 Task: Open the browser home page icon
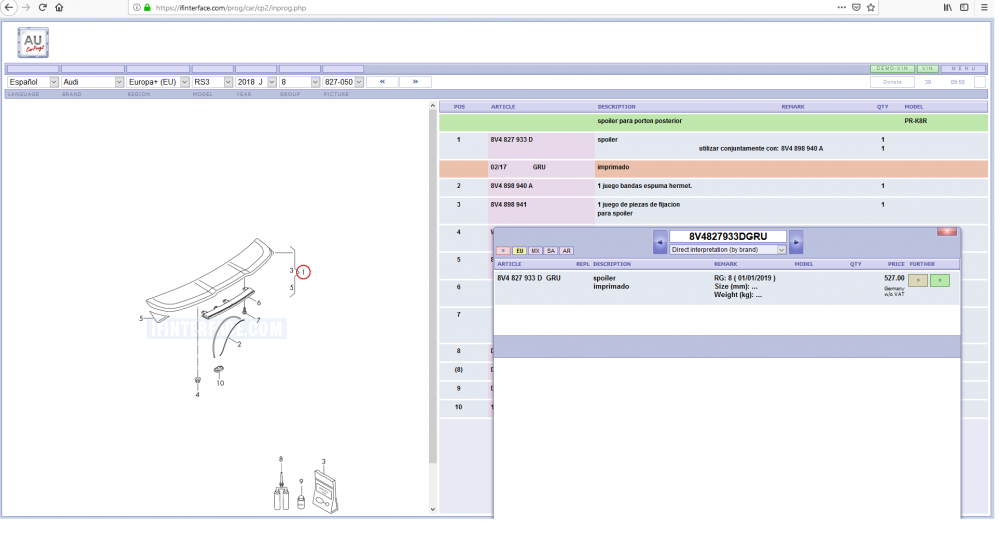(x=59, y=8)
